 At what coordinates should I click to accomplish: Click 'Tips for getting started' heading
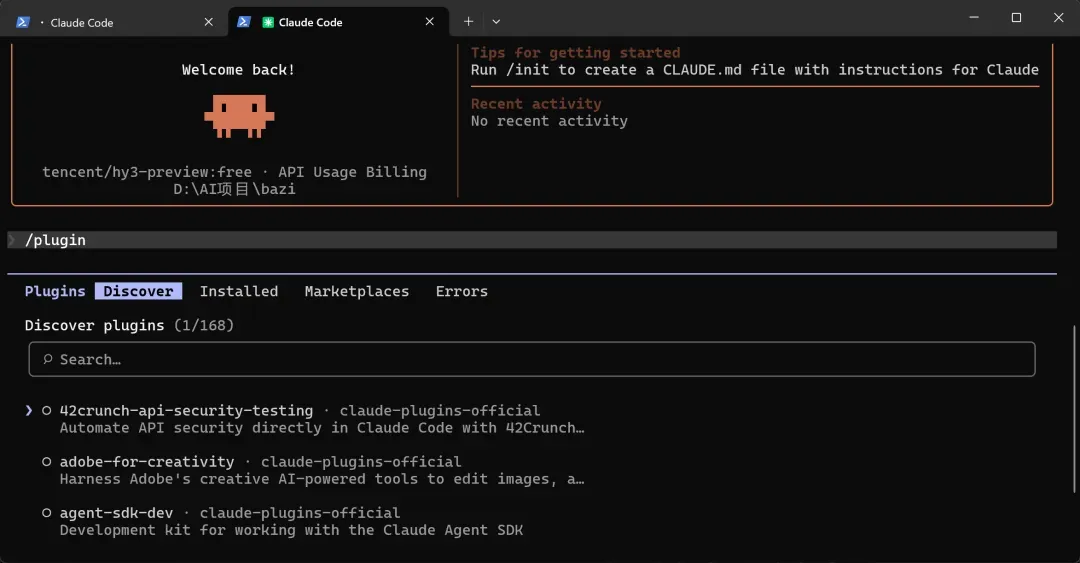pyautogui.click(x=575, y=52)
